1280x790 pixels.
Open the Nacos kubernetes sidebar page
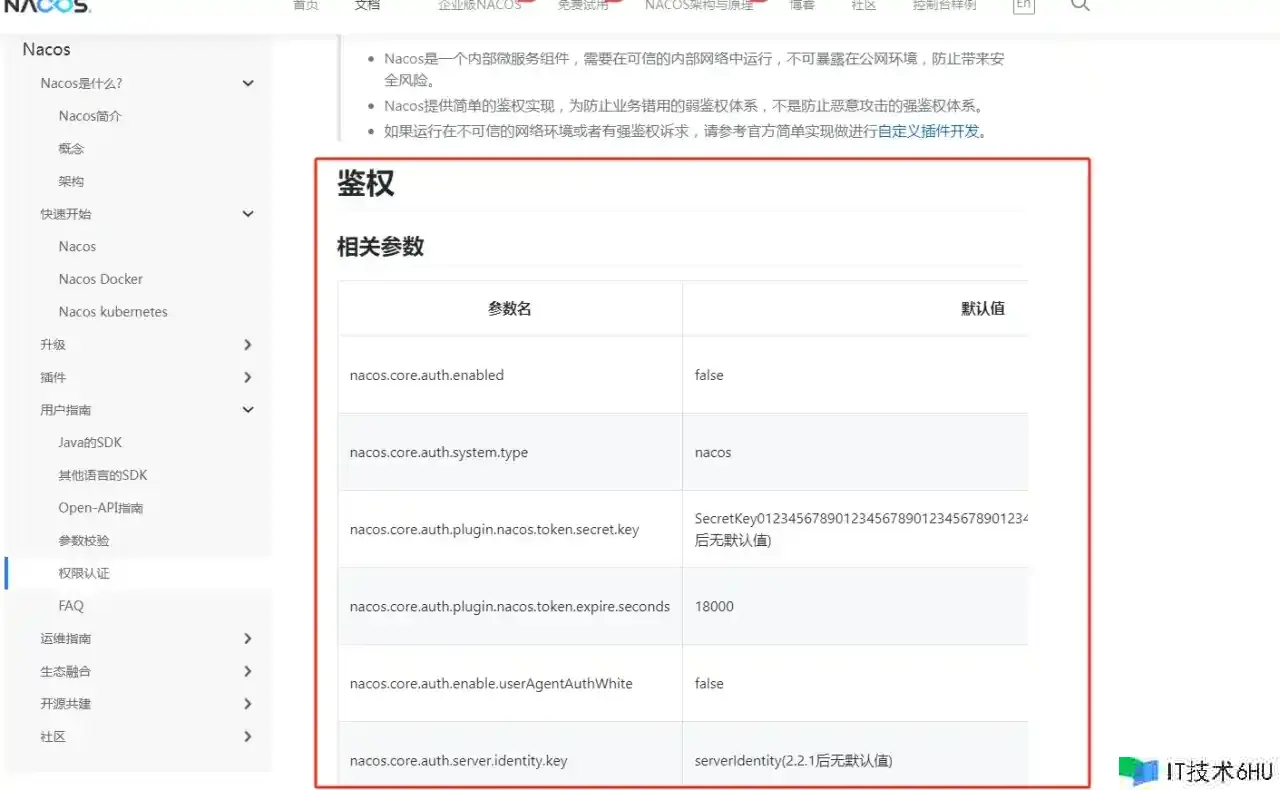click(x=113, y=312)
